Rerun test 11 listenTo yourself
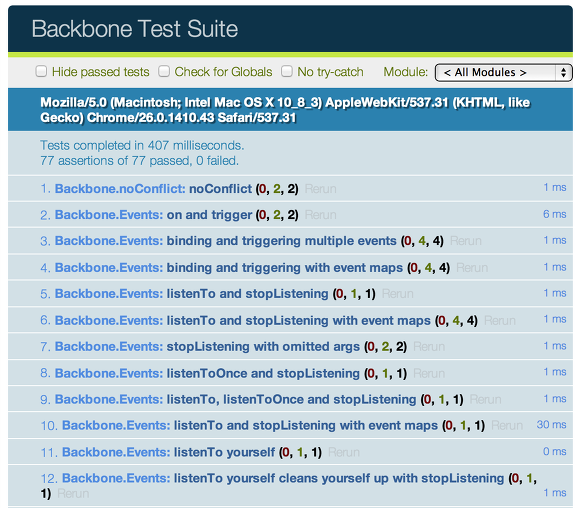This screenshot has height=508, width=580. [344, 452]
